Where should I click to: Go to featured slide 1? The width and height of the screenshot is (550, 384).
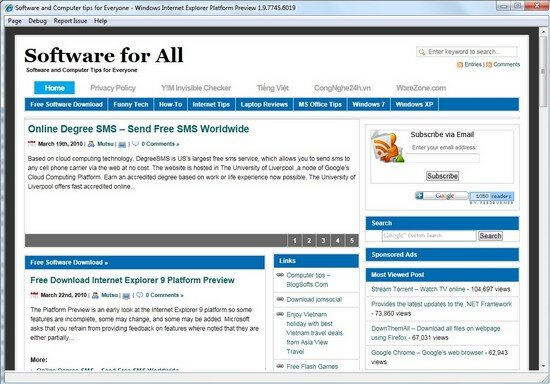click(295, 241)
